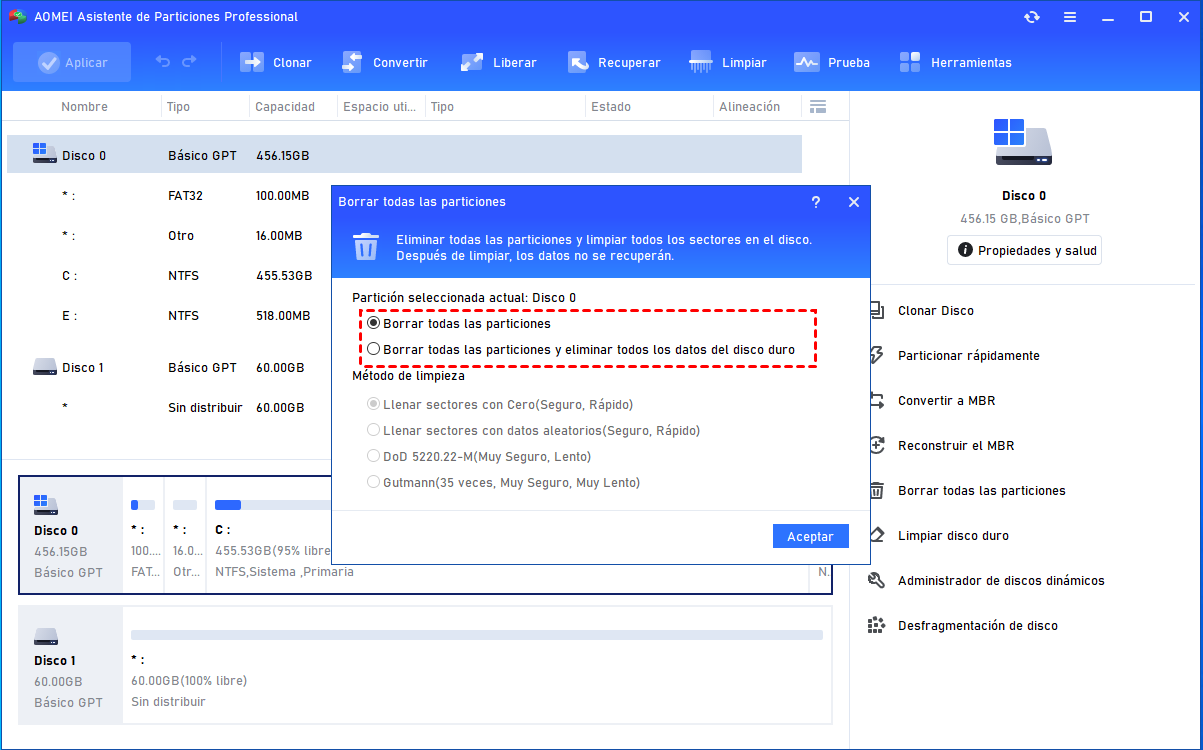The width and height of the screenshot is (1203, 750).
Task: Select the Clonar tool in the toolbar
Action: 276,61
